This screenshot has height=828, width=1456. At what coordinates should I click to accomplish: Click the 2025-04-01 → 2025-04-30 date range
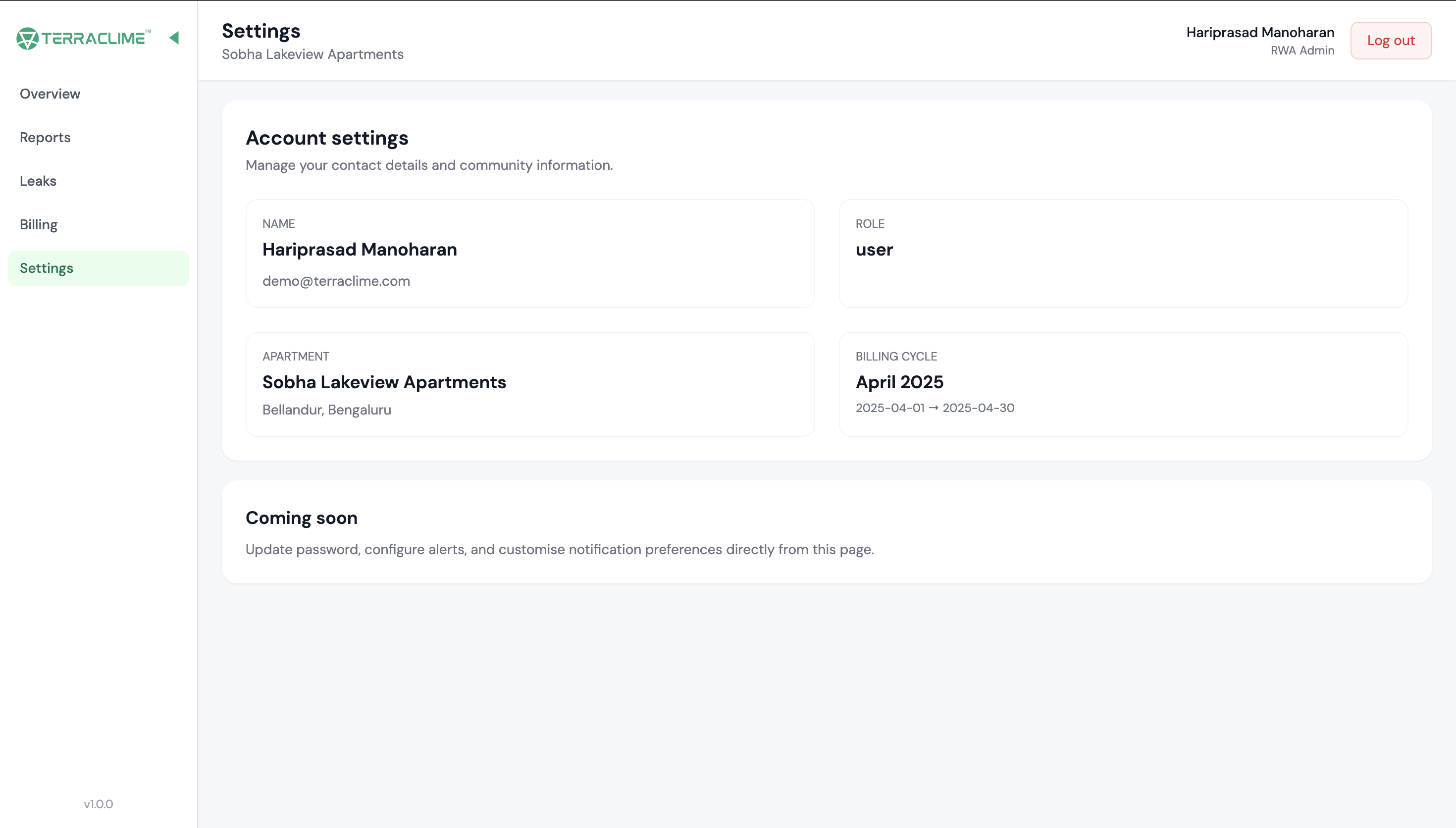935,409
